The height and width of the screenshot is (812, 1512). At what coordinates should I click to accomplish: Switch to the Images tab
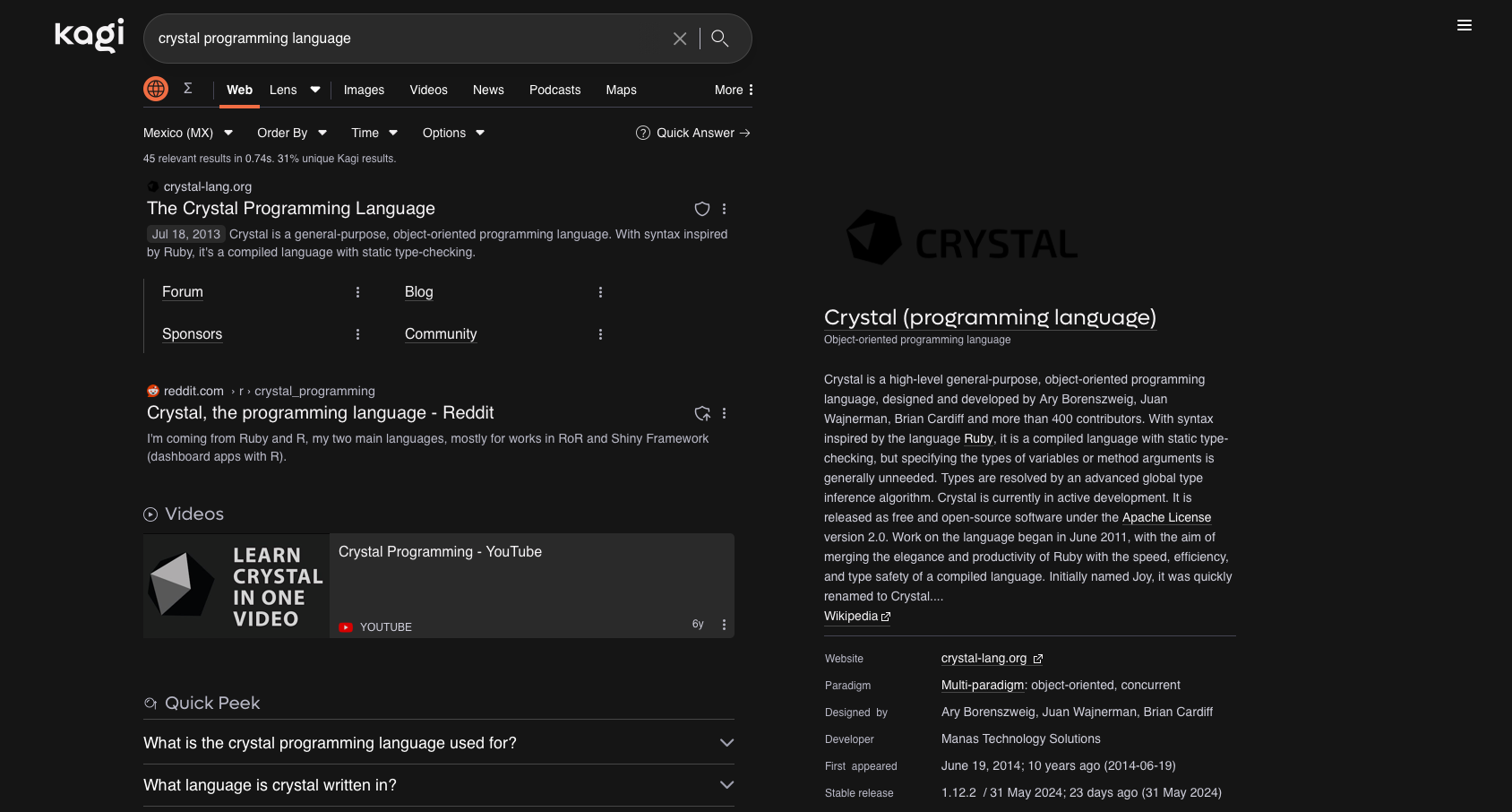pos(364,90)
